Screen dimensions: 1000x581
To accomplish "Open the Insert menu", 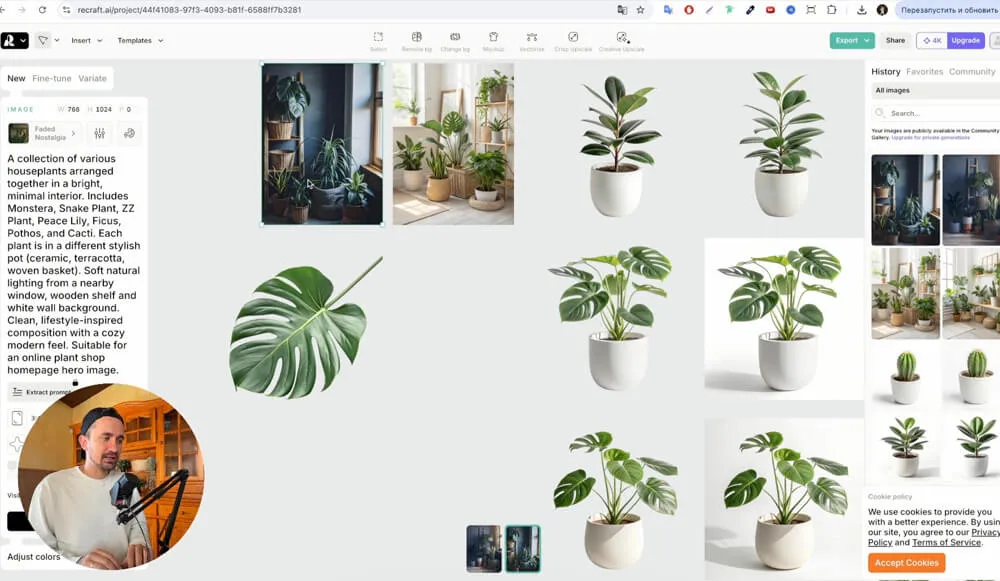I will click(86, 40).
